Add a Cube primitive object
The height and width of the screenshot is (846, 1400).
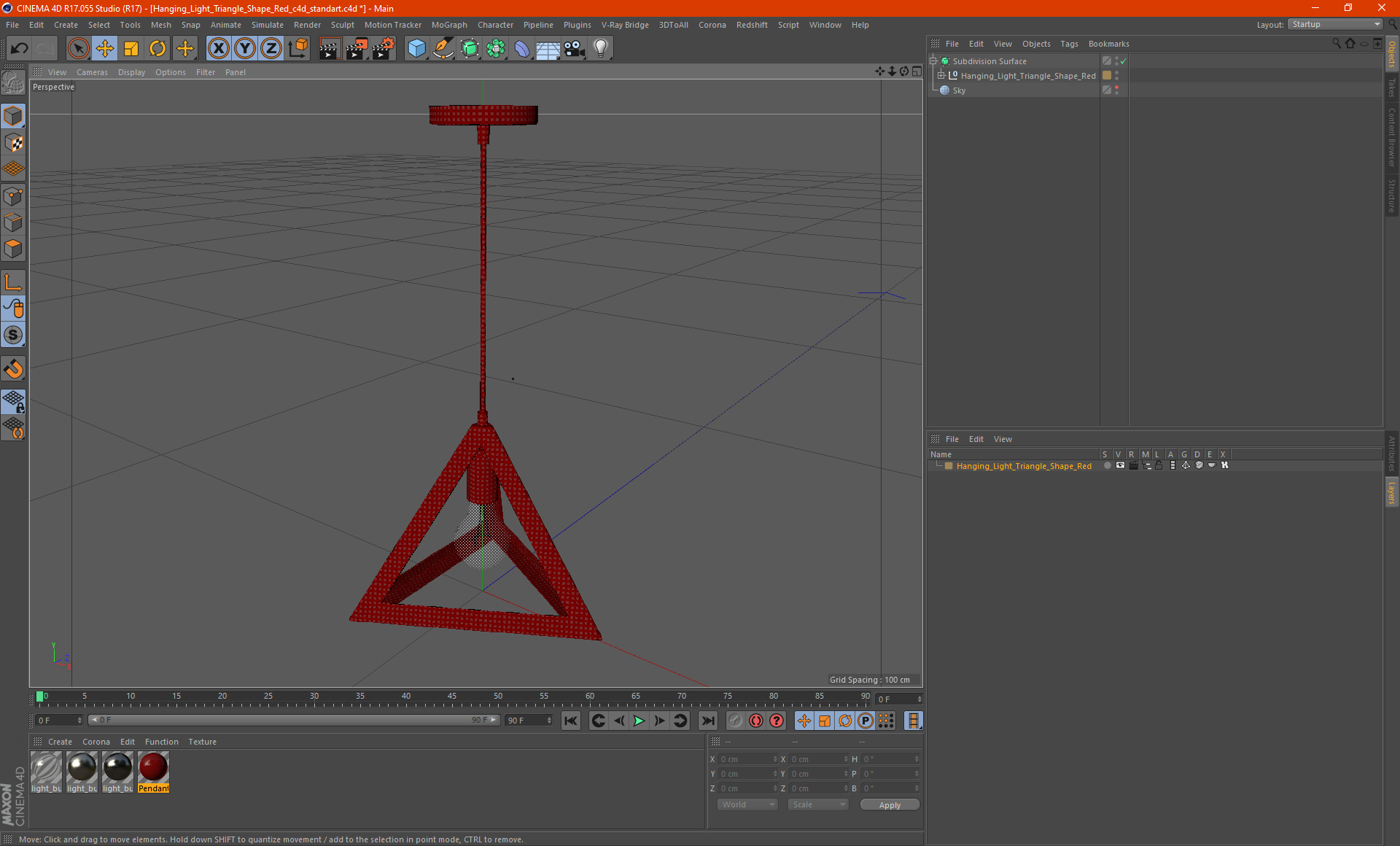click(416, 49)
